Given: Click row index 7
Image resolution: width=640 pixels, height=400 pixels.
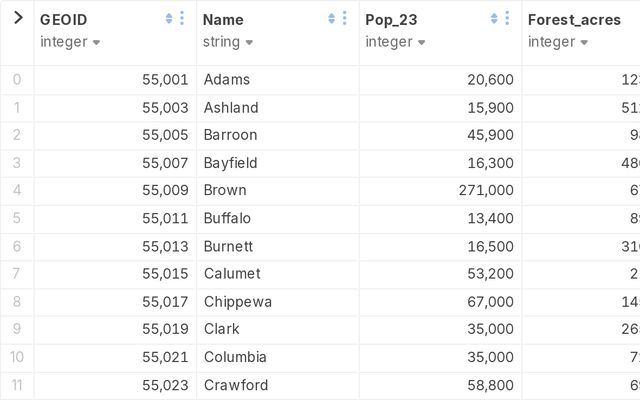Looking at the screenshot, I should (x=17, y=274).
